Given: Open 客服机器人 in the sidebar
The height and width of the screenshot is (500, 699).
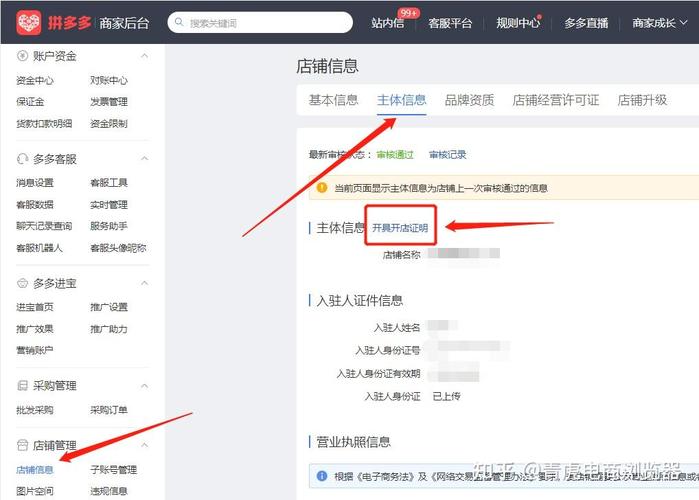Looking at the screenshot, I should coord(39,248).
